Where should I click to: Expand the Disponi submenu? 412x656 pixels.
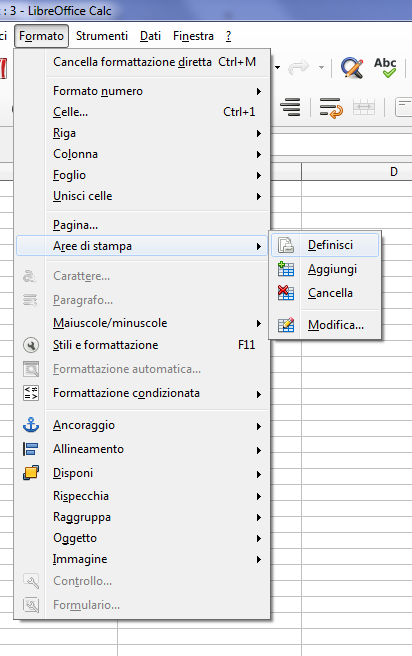click(142, 473)
